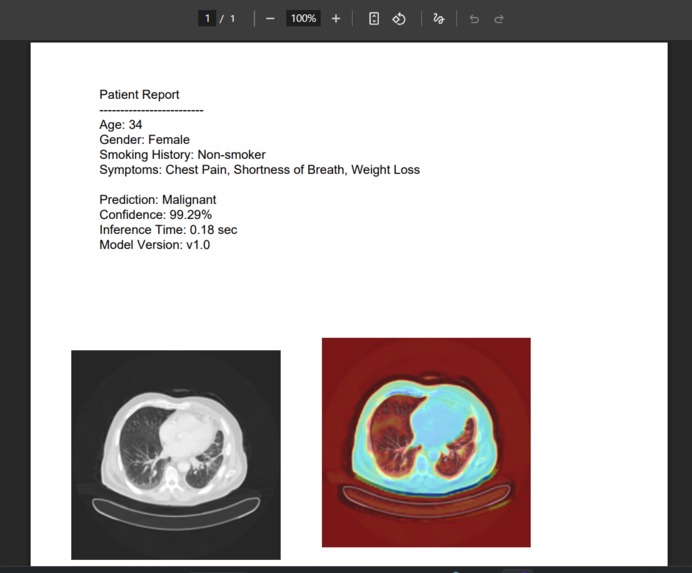
Task: Select the 'Smoking History: Non-smoker' line
Action: (182, 155)
